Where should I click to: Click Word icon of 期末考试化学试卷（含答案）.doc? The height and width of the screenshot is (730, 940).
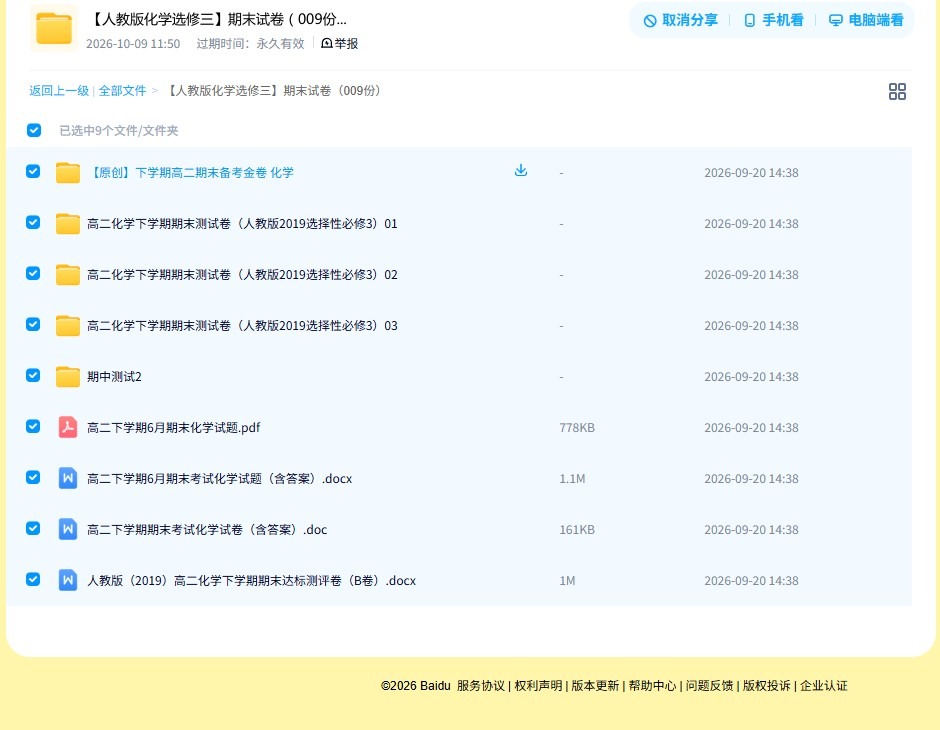(x=68, y=529)
